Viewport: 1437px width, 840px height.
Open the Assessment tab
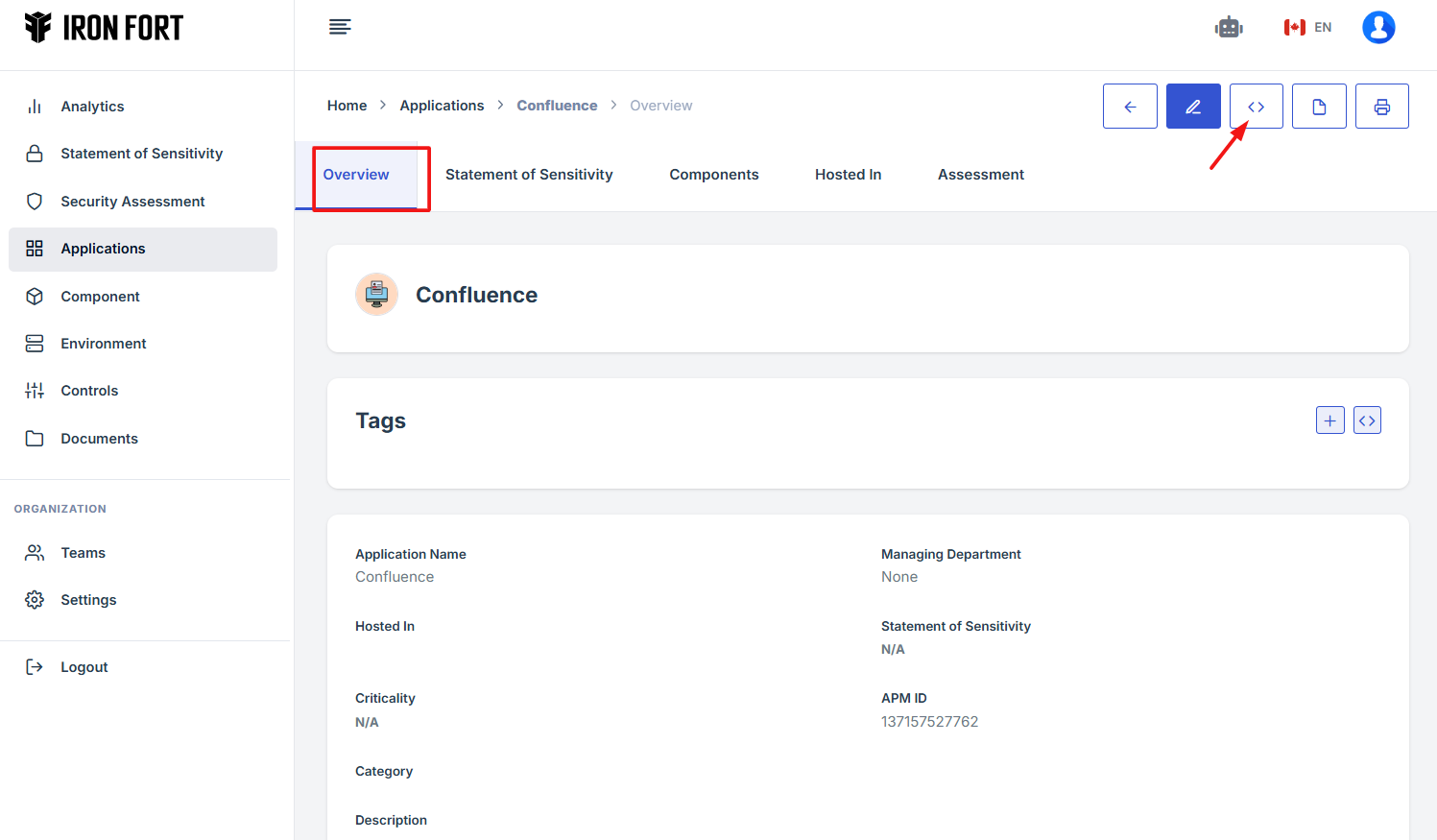point(980,175)
